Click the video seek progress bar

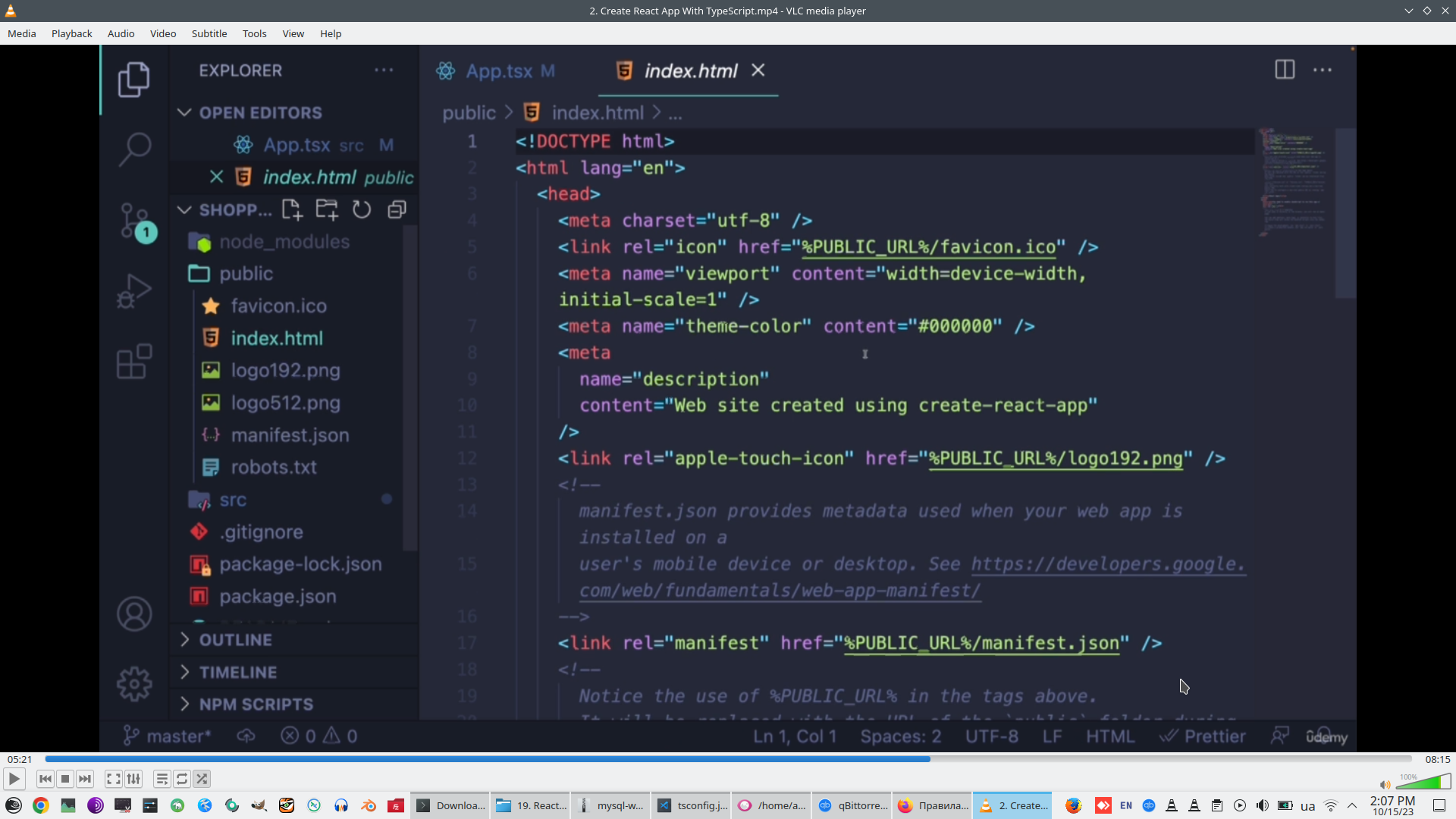pyautogui.click(x=728, y=759)
